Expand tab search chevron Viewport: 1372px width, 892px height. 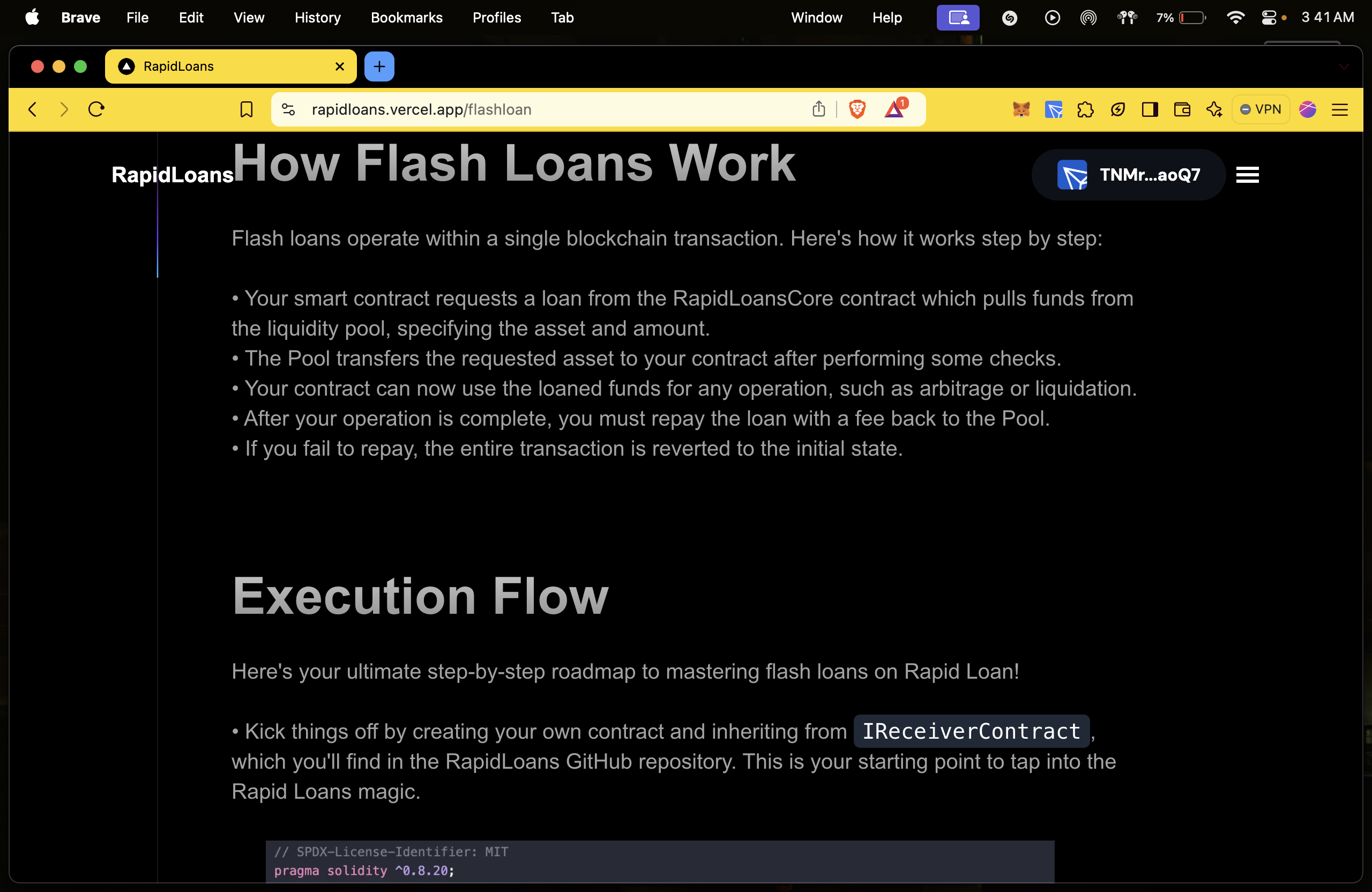coord(1344,67)
